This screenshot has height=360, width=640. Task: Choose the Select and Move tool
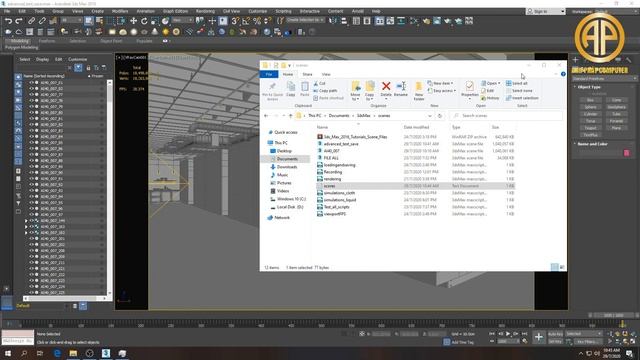pos(133,21)
